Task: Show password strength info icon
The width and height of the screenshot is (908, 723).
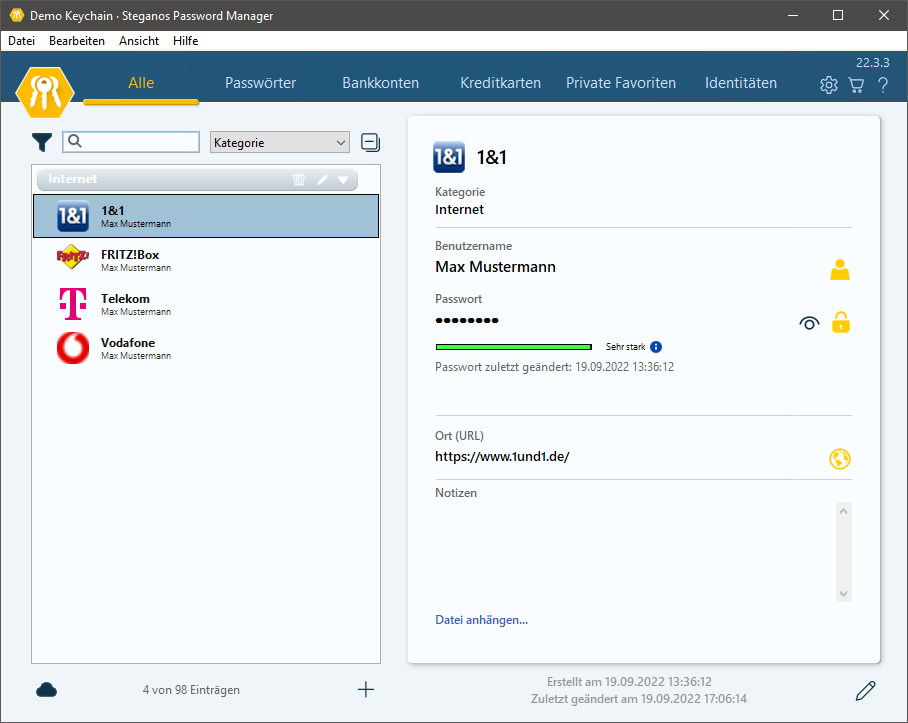Action: click(x=656, y=347)
